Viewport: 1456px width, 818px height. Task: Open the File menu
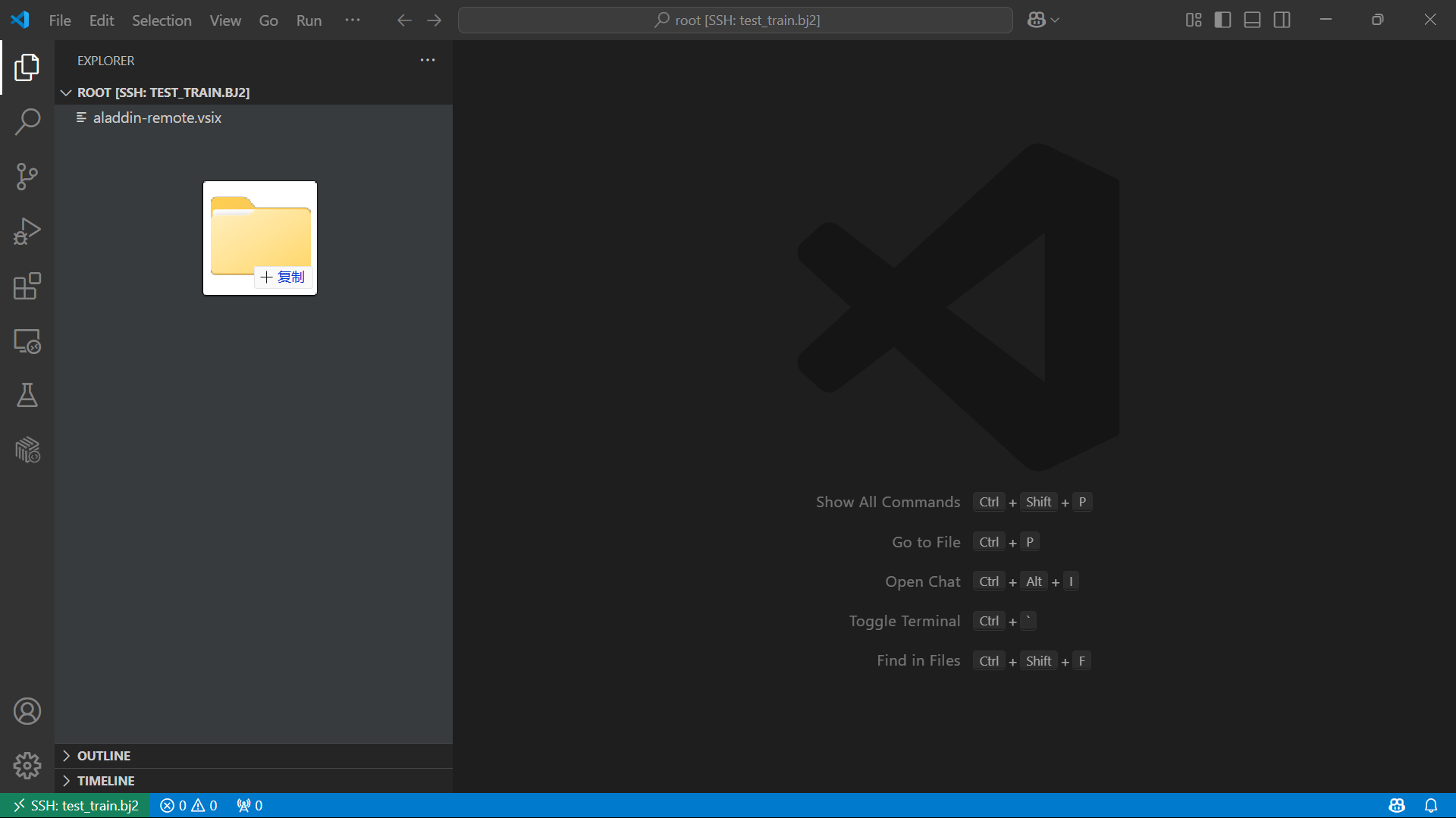(x=59, y=20)
